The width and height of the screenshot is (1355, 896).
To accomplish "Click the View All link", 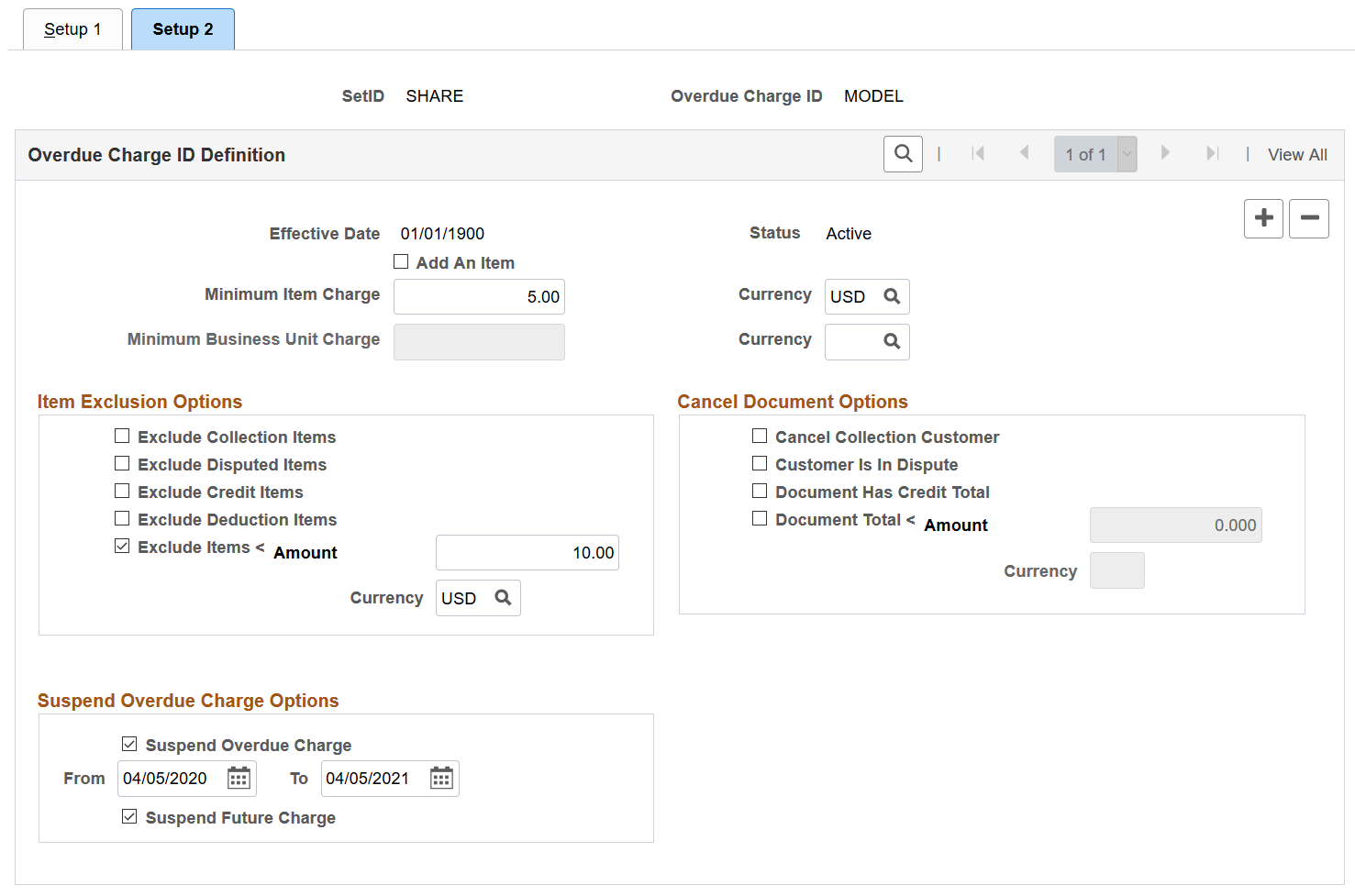I will [x=1297, y=155].
